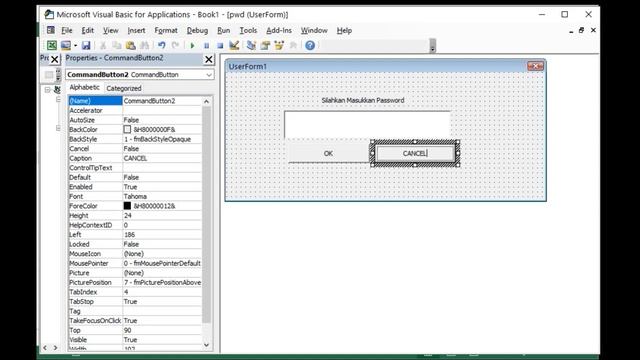This screenshot has height=360, width=640.
Task: Click the Toolbox toolbar icon
Action: pos(293,45)
